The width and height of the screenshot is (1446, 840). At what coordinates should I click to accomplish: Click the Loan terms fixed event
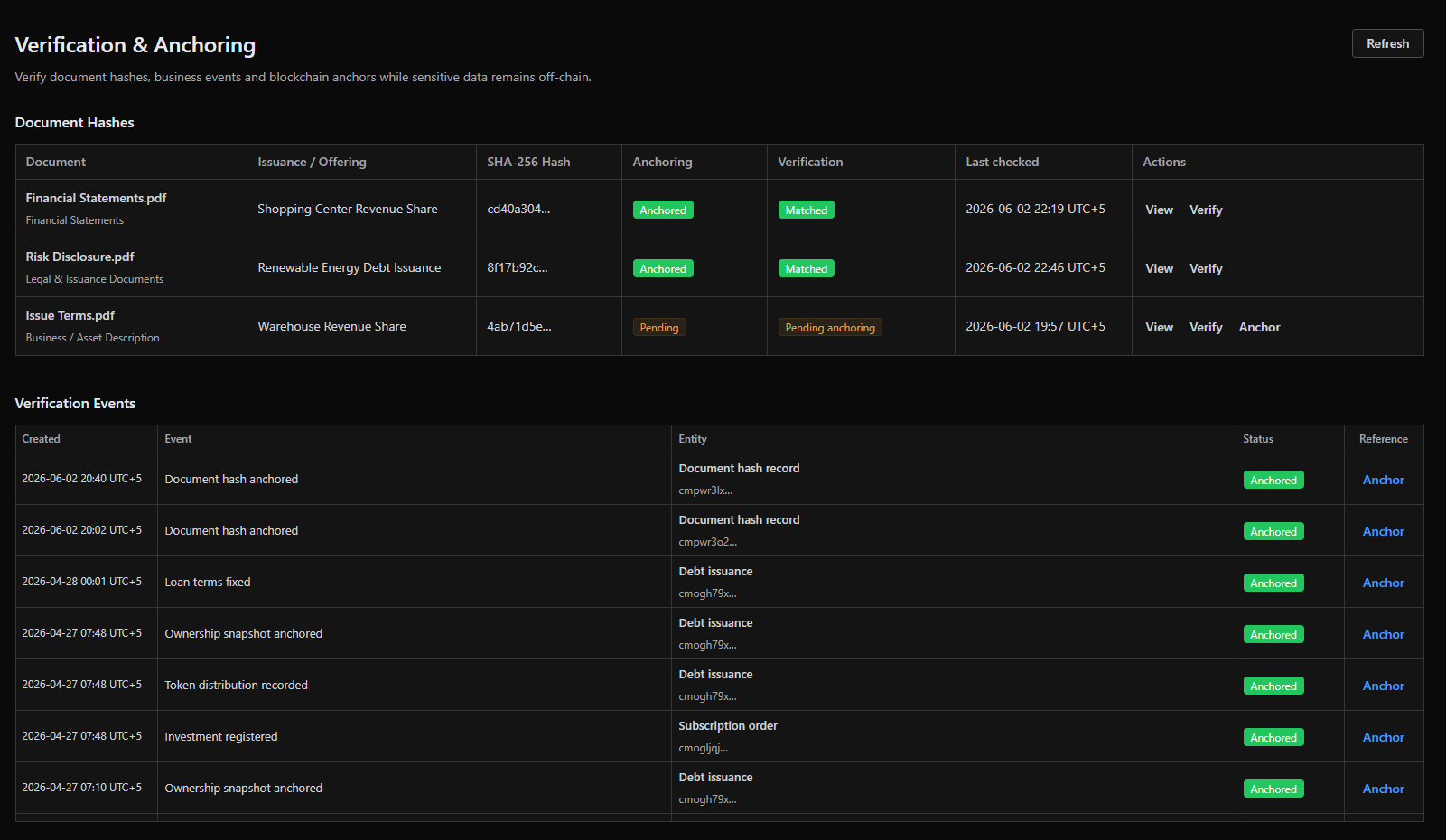click(x=208, y=582)
